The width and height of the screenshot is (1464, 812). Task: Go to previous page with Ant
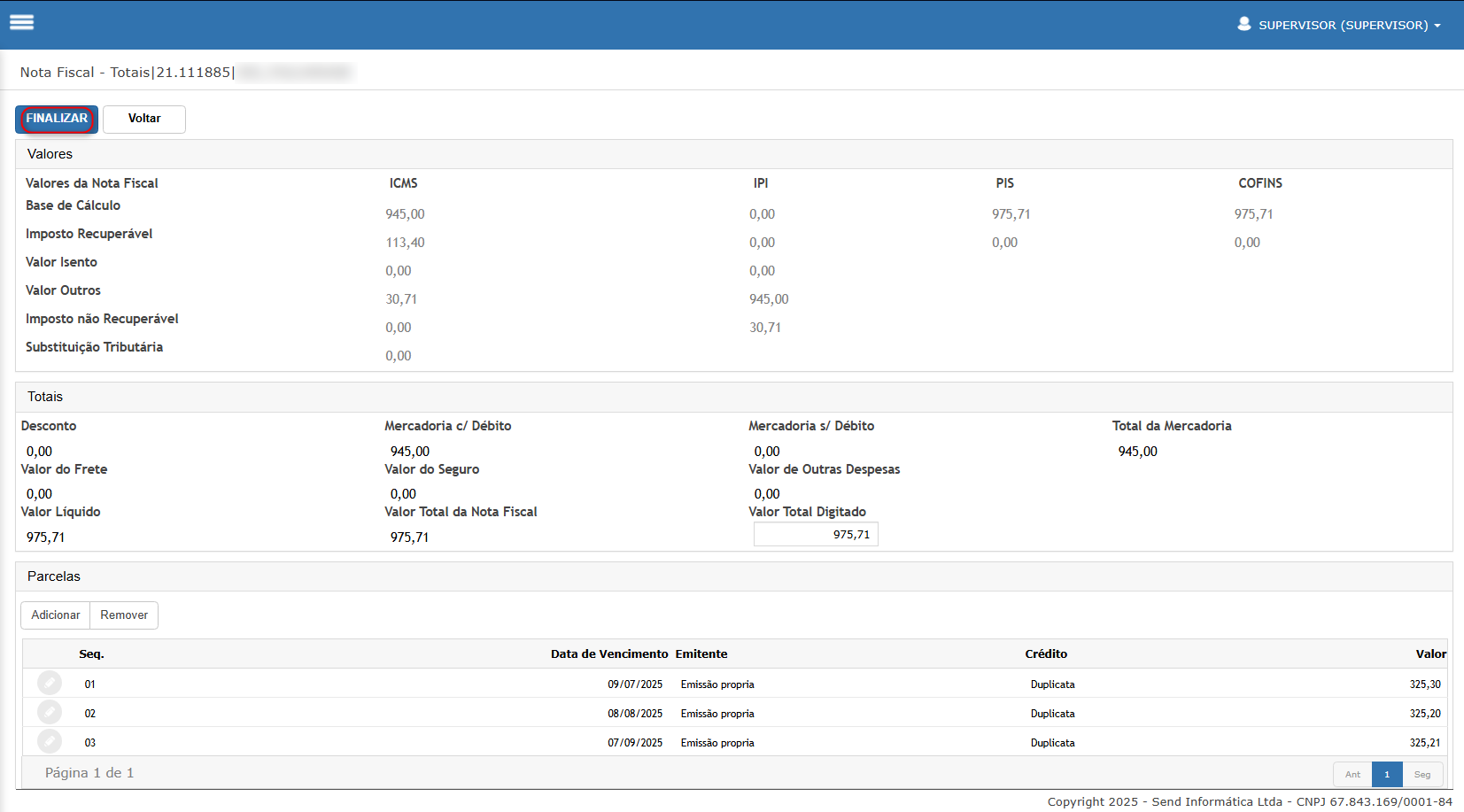tap(1352, 774)
